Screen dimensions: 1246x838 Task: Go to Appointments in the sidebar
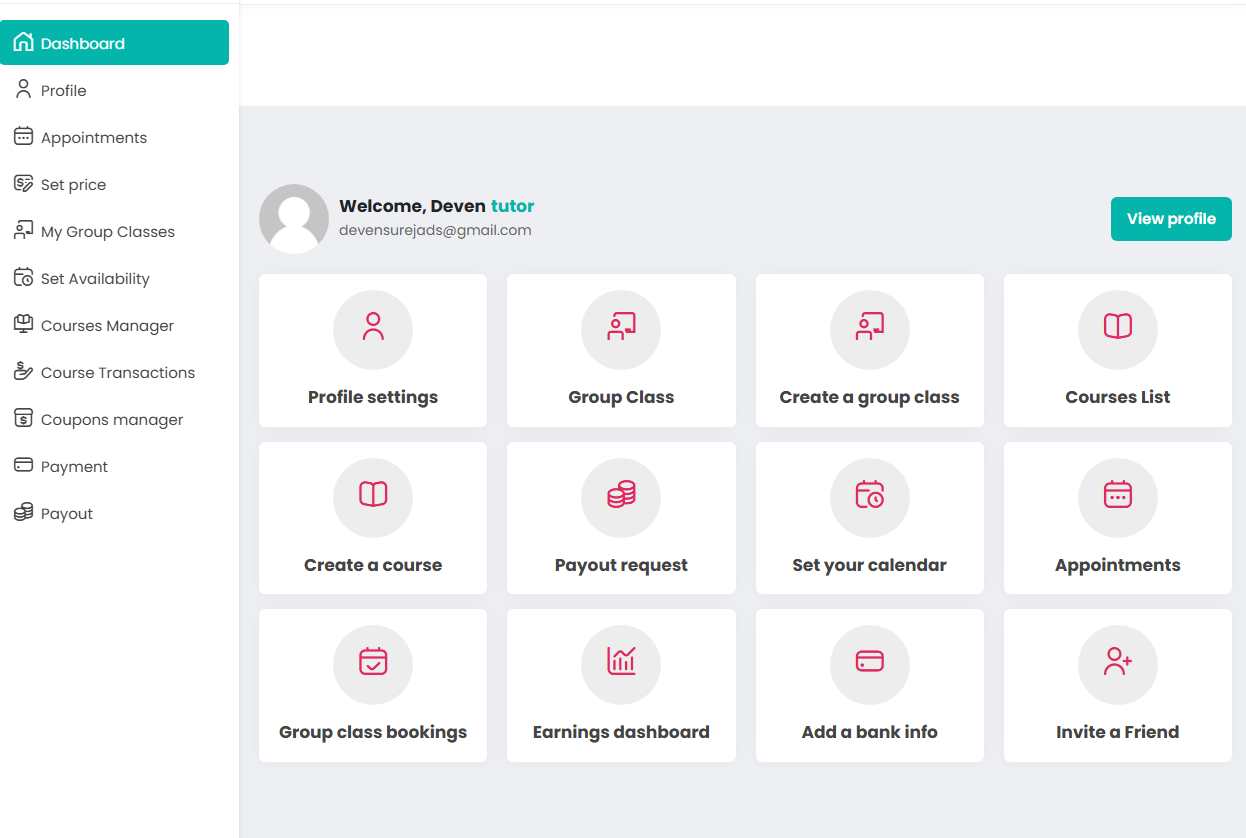pyautogui.click(x=115, y=137)
